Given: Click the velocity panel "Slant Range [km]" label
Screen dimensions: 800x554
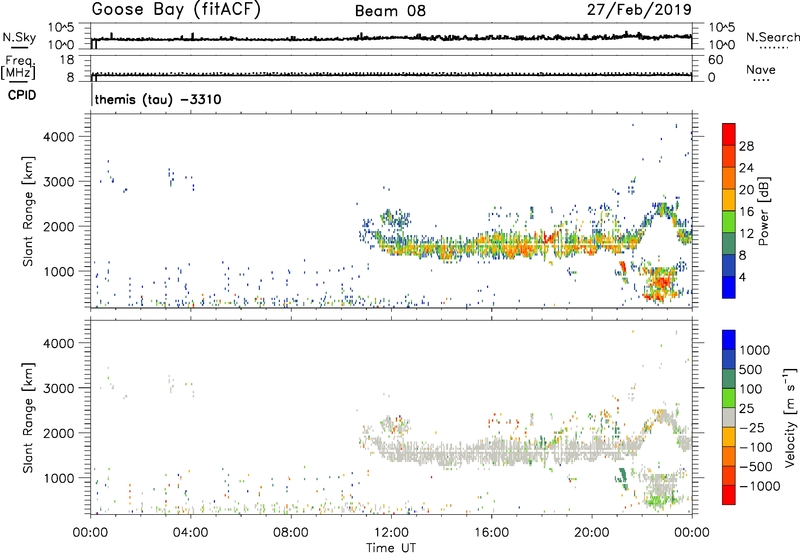Looking at the screenshot, I should click(29, 417).
